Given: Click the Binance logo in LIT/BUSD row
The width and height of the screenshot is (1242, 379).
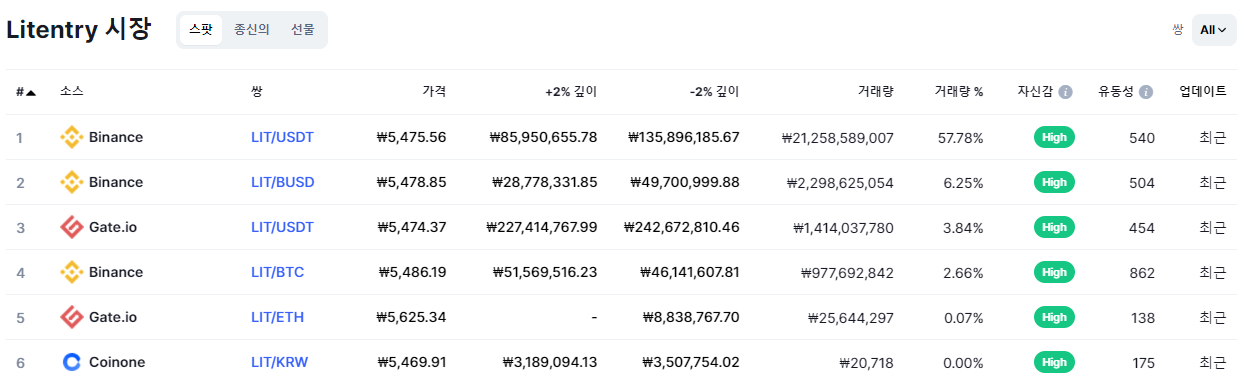Looking at the screenshot, I should (x=71, y=182).
